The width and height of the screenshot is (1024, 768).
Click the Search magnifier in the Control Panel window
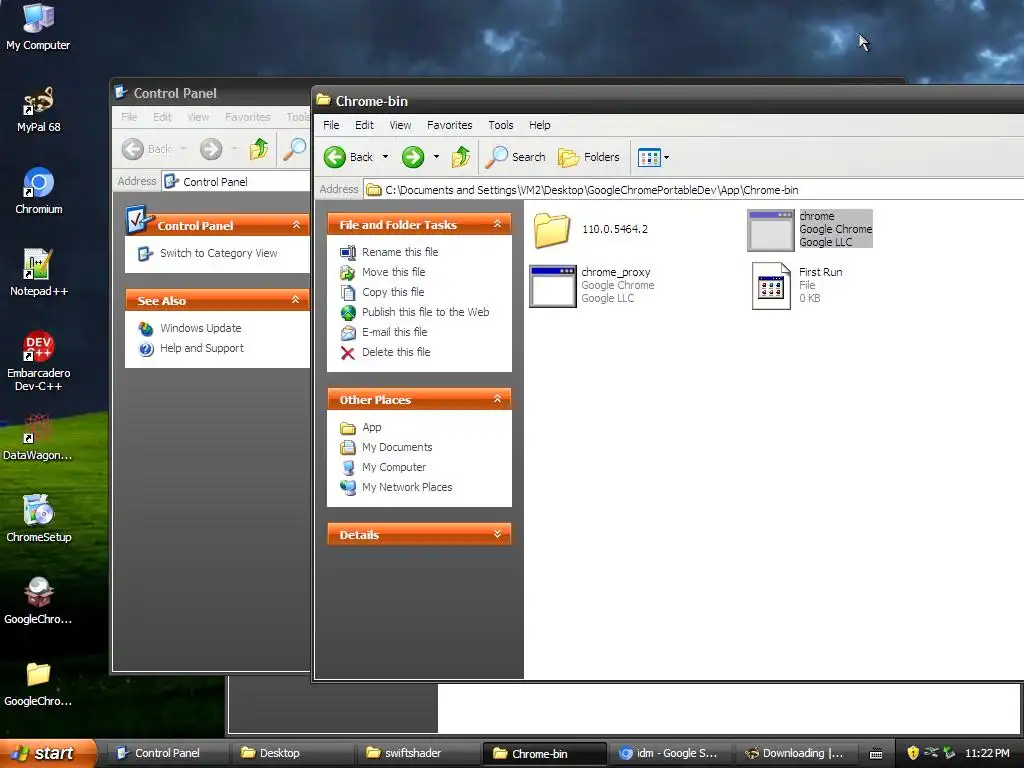coord(295,149)
